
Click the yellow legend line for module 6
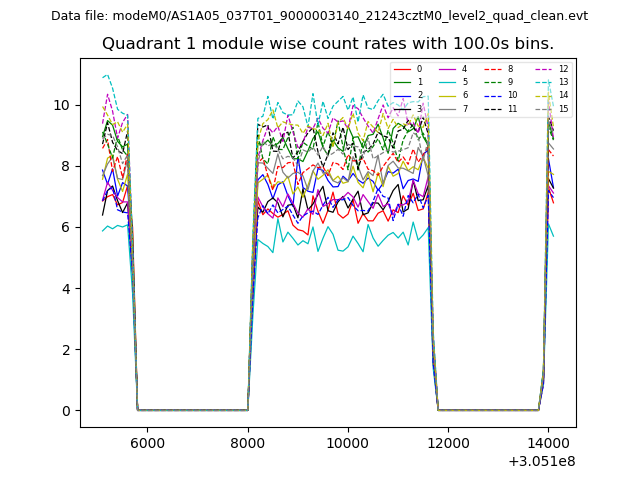point(446,95)
